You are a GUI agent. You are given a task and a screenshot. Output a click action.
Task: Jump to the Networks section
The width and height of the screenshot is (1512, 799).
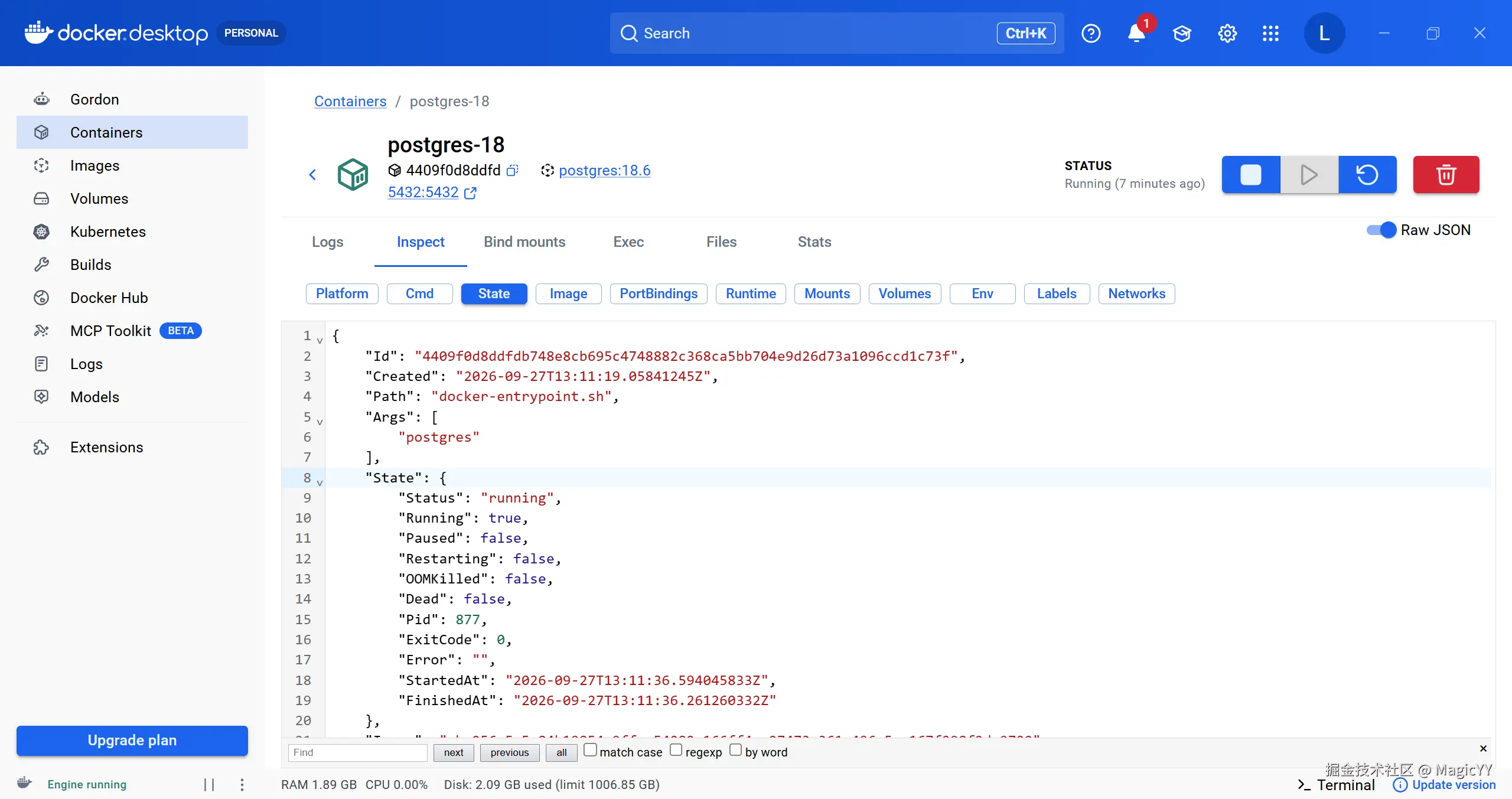(x=1136, y=293)
